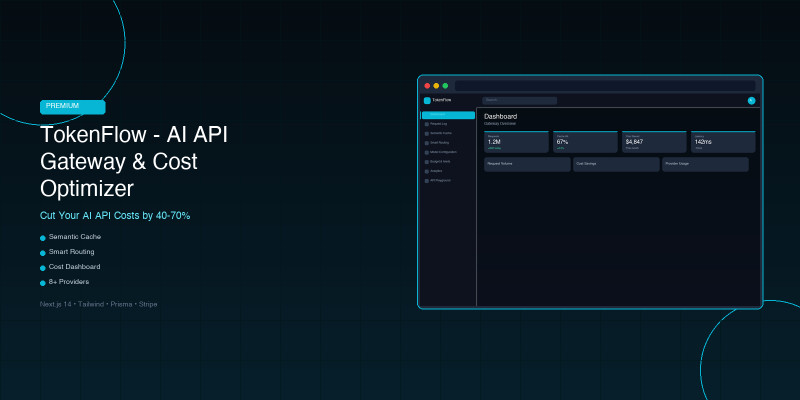Image resolution: width=800 pixels, height=400 pixels.
Task: Click the Search input field
Action: [x=520, y=101]
